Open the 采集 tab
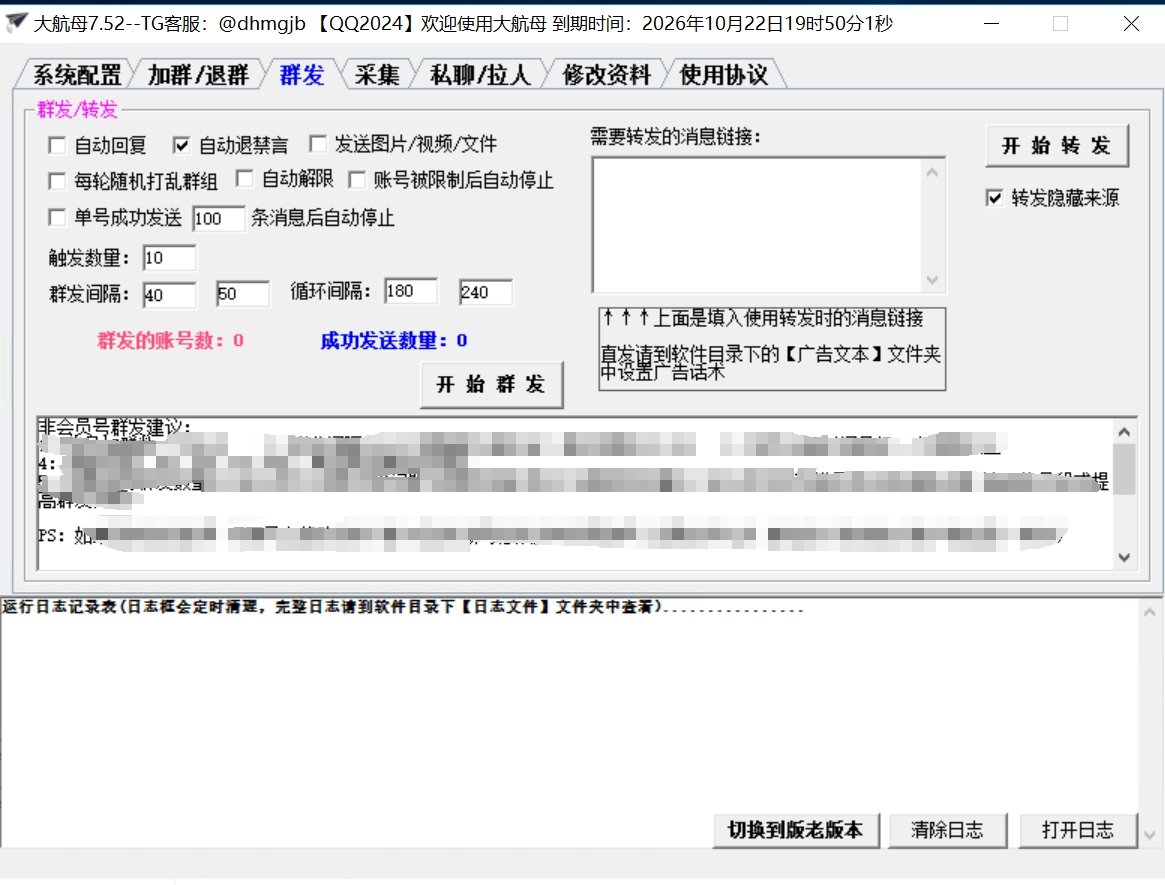 coord(377,75)
